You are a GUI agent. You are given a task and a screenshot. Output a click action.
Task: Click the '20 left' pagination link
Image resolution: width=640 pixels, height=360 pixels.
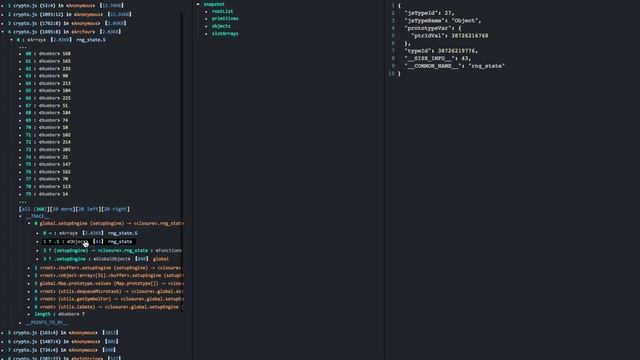[x=88, y=209]
